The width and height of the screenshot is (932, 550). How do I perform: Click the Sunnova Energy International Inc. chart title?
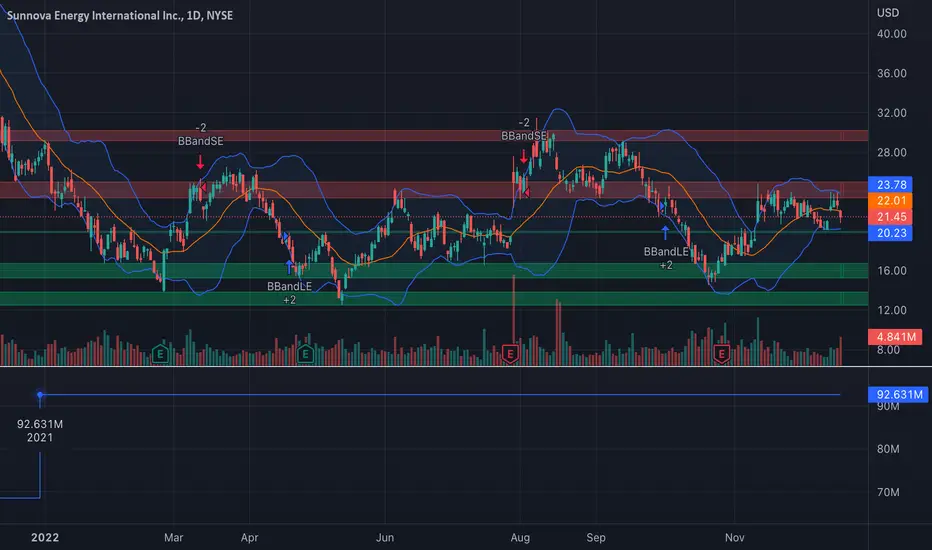[119, 15]
